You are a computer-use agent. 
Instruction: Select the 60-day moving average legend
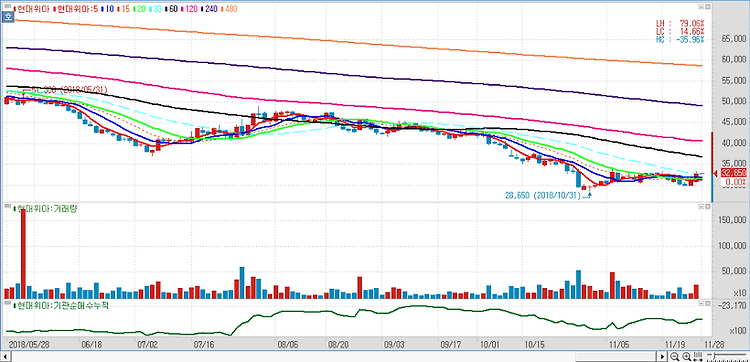172,9
